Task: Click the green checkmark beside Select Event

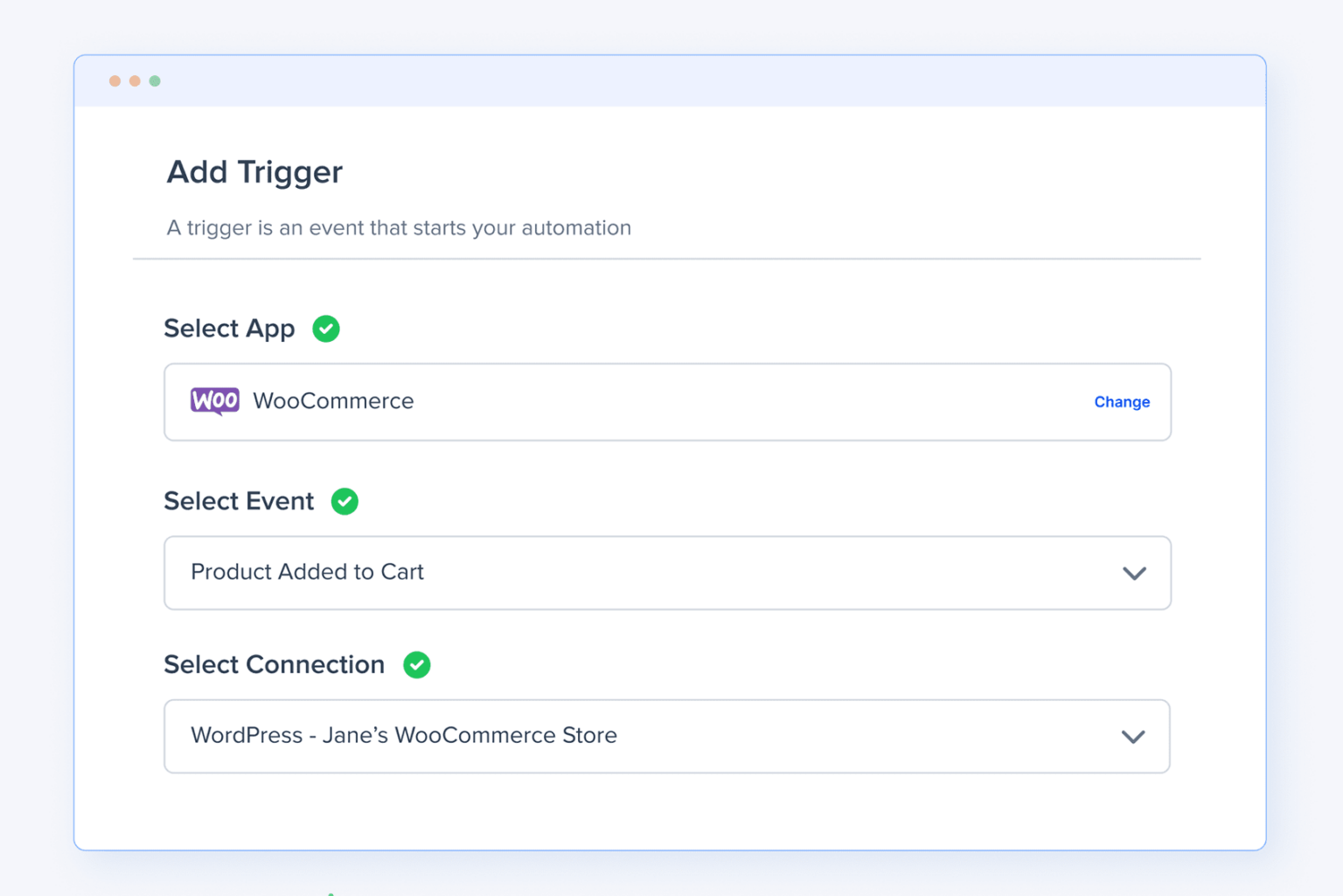Action: (x=344, y=501)
